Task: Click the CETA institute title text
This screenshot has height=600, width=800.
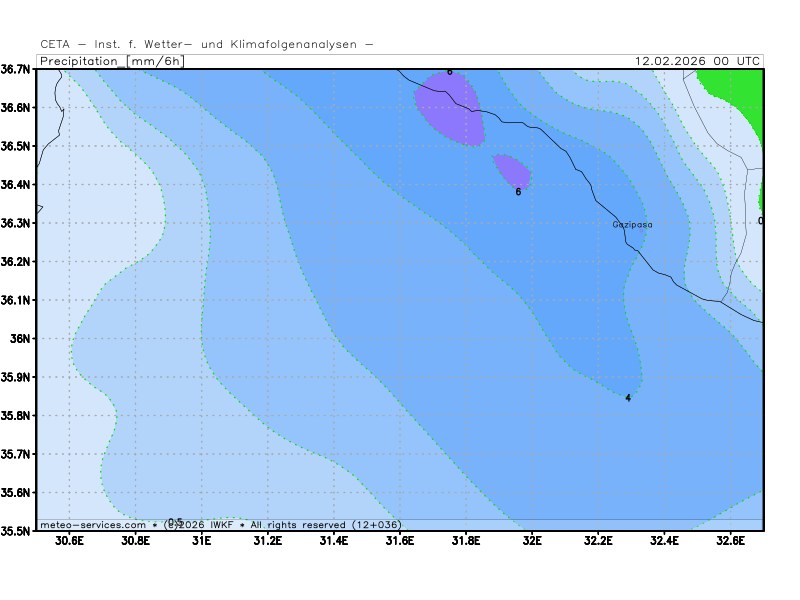Action: tap(207, 44)
